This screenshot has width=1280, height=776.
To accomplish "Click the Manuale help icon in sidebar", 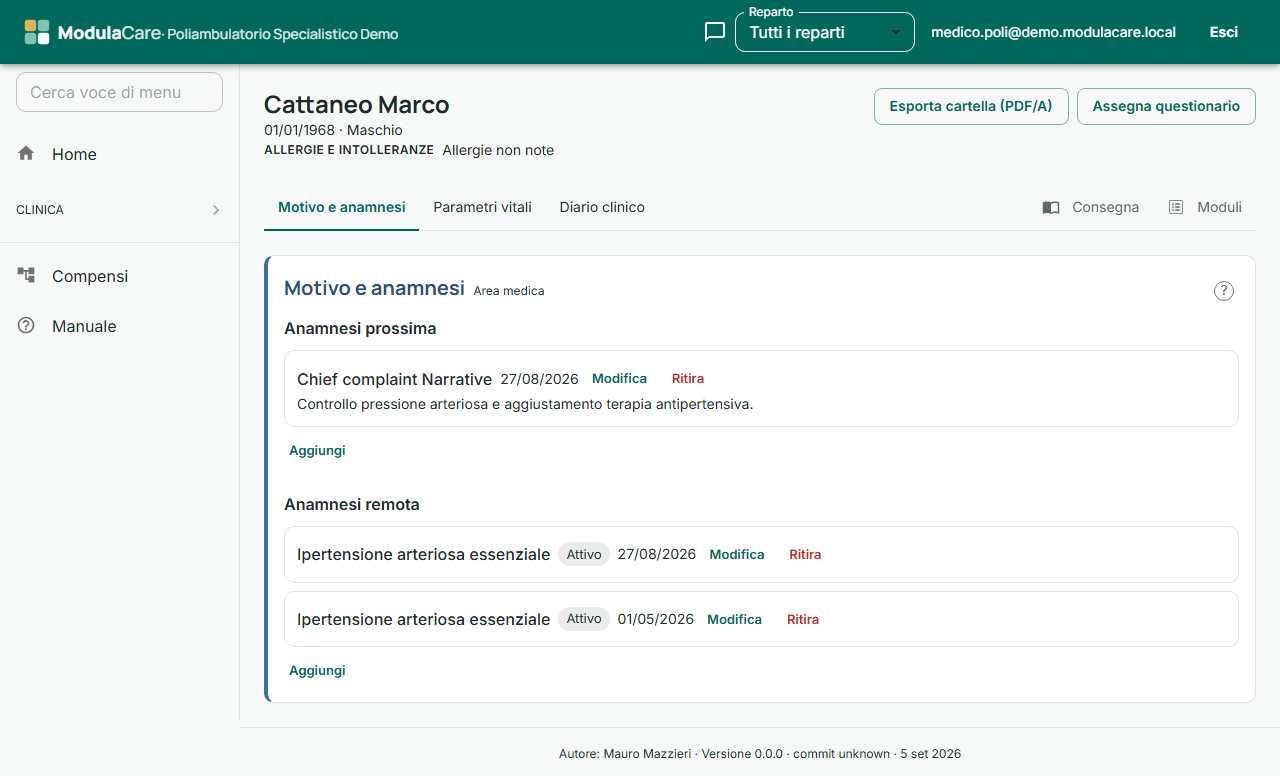I will [26, 325].
